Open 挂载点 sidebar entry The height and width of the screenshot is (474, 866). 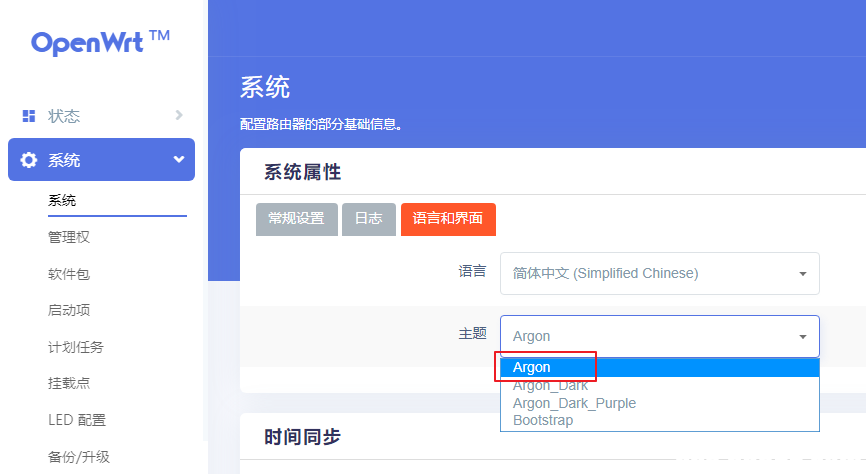click(69, 383)
